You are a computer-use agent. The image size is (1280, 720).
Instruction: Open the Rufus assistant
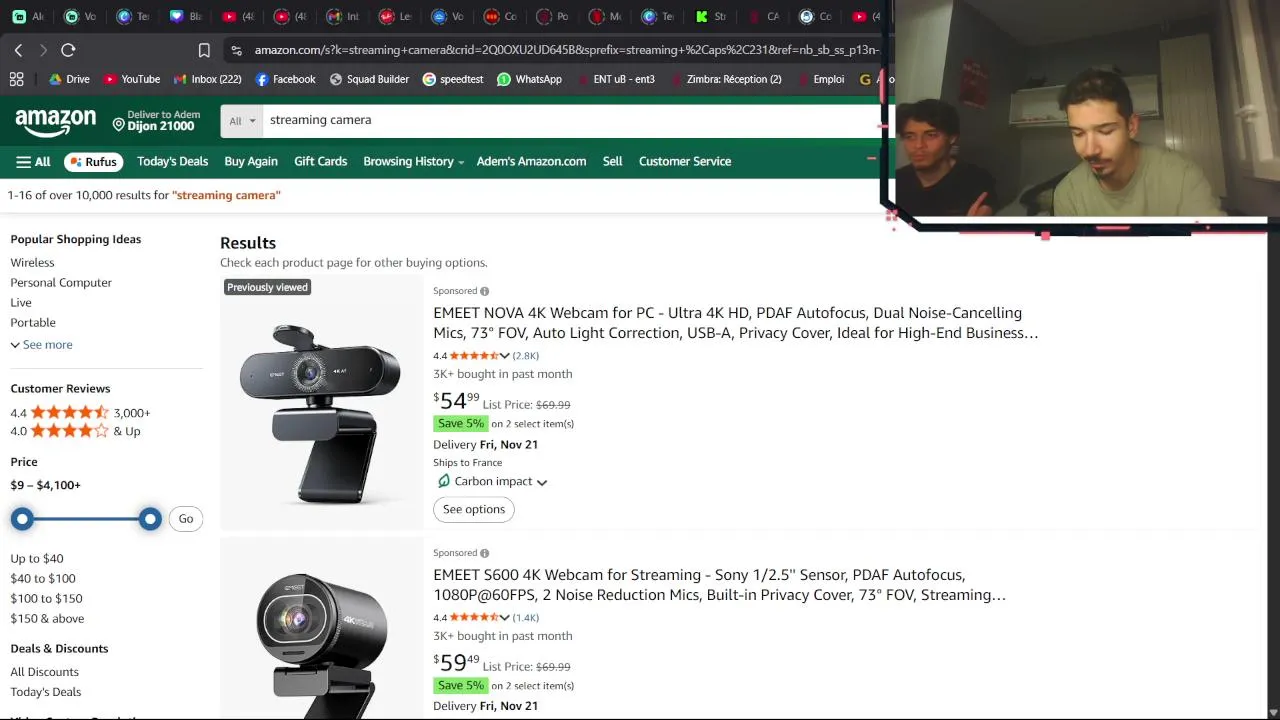click(x=93, y=161)
